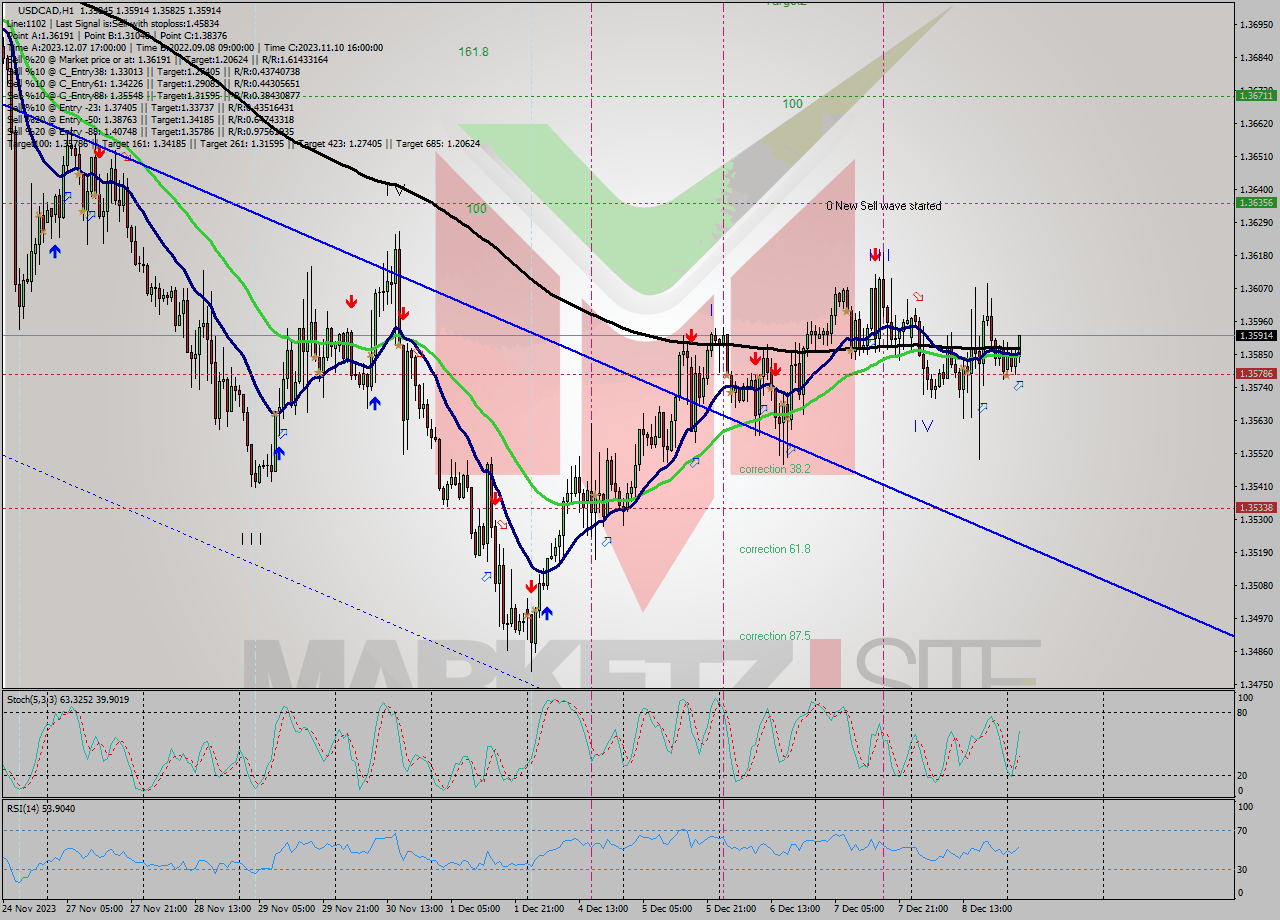Click the blue buy arrow at the 1 Dec bottom
The height and width of the screenshot is (920, 1280).
(547, 613)
